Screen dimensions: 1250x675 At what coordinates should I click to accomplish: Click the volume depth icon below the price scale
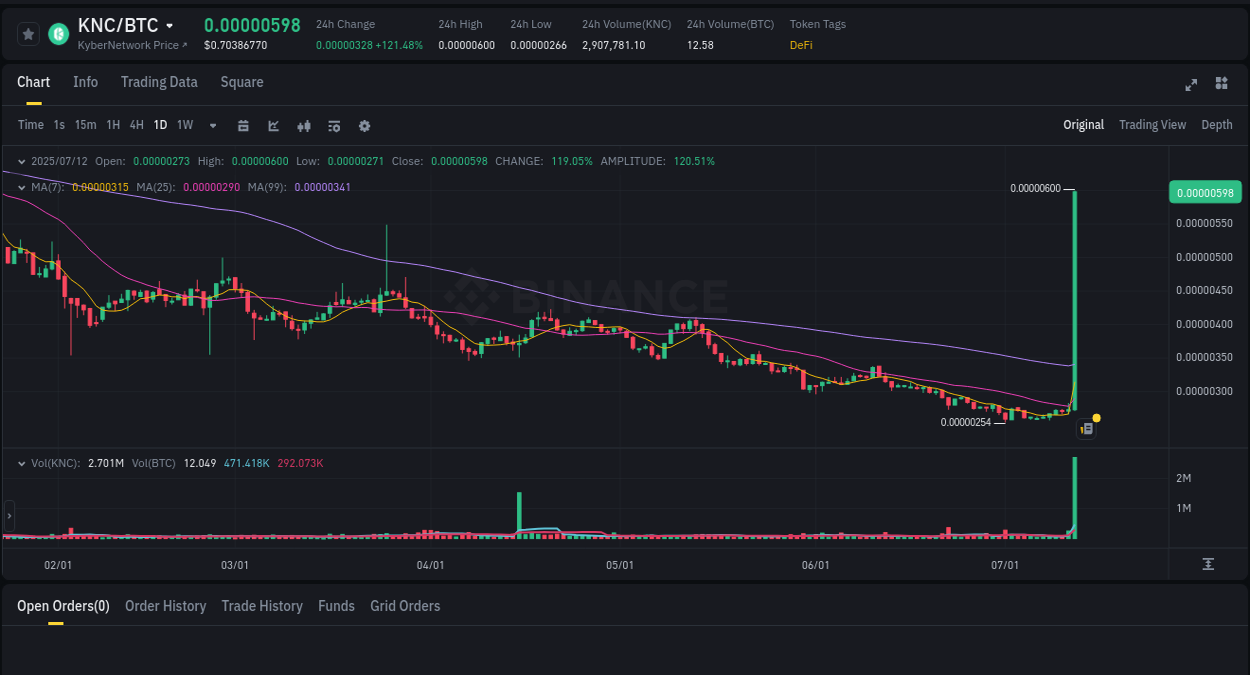[x=1206, y=564]
